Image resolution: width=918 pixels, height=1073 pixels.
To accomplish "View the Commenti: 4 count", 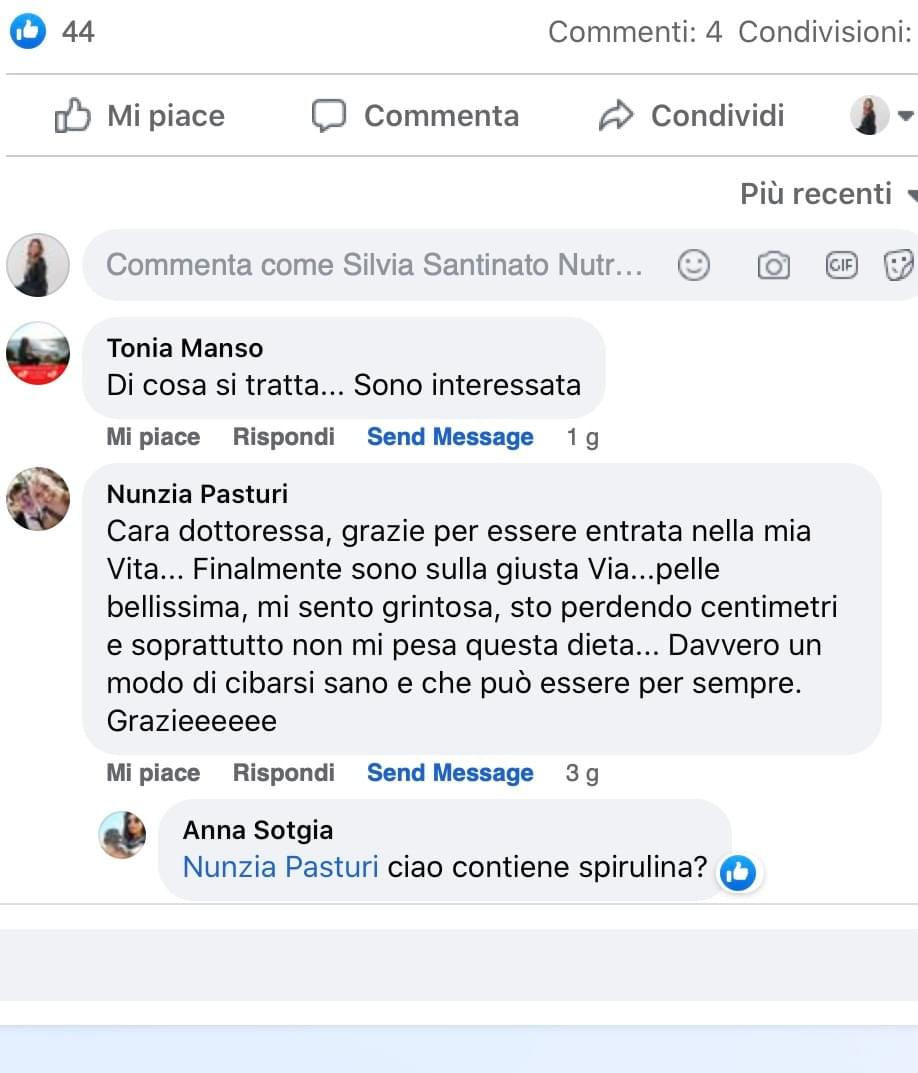I will coord(635,32).
